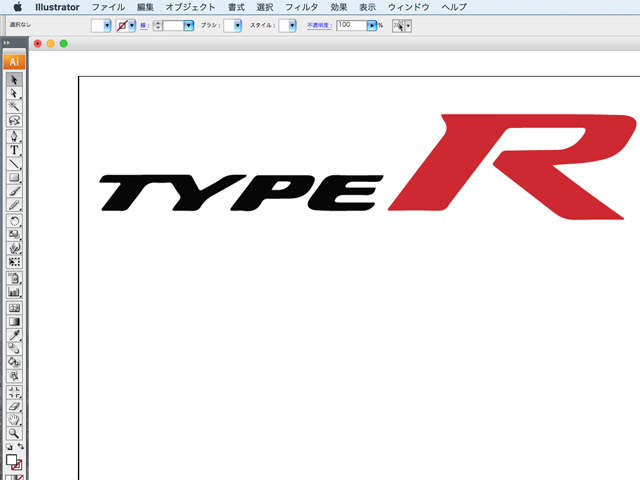The width and height of the screenshot is (640, 480).
Task: Click the orange Ai logo in toolbox
Action: coord(14,62)
